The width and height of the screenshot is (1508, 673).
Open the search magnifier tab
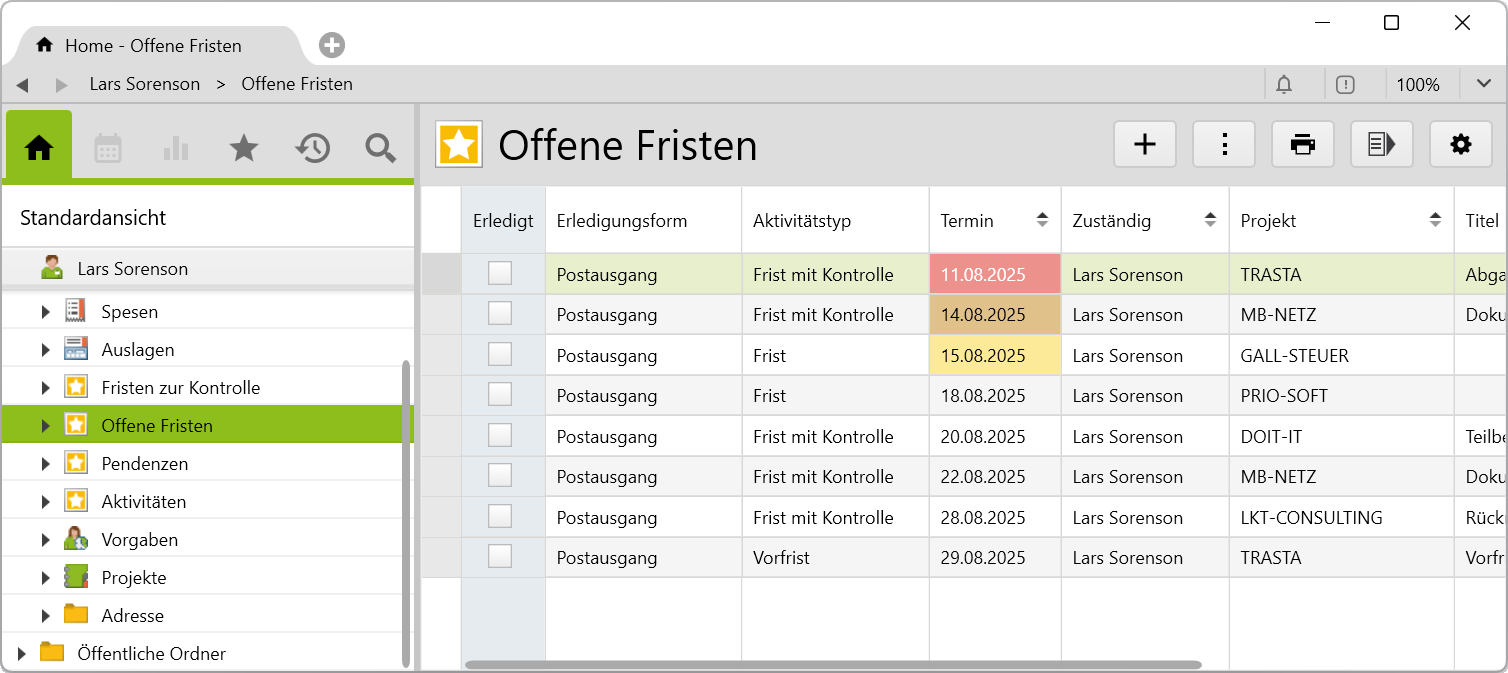tap(380, 148)
